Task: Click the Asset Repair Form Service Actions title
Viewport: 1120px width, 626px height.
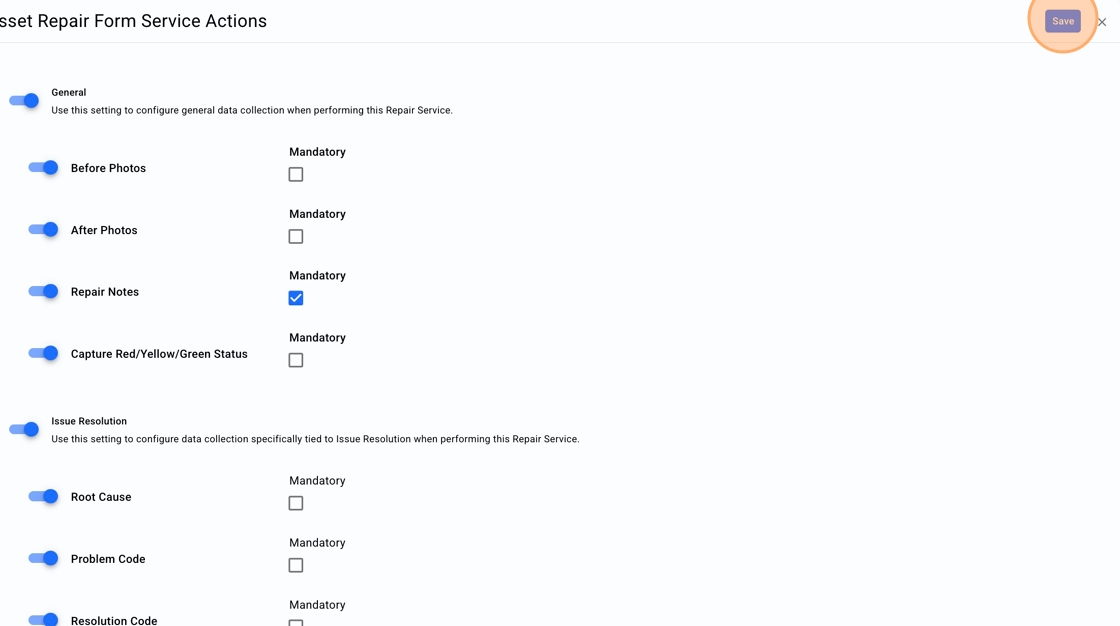Action: click(x=133, y=21)
